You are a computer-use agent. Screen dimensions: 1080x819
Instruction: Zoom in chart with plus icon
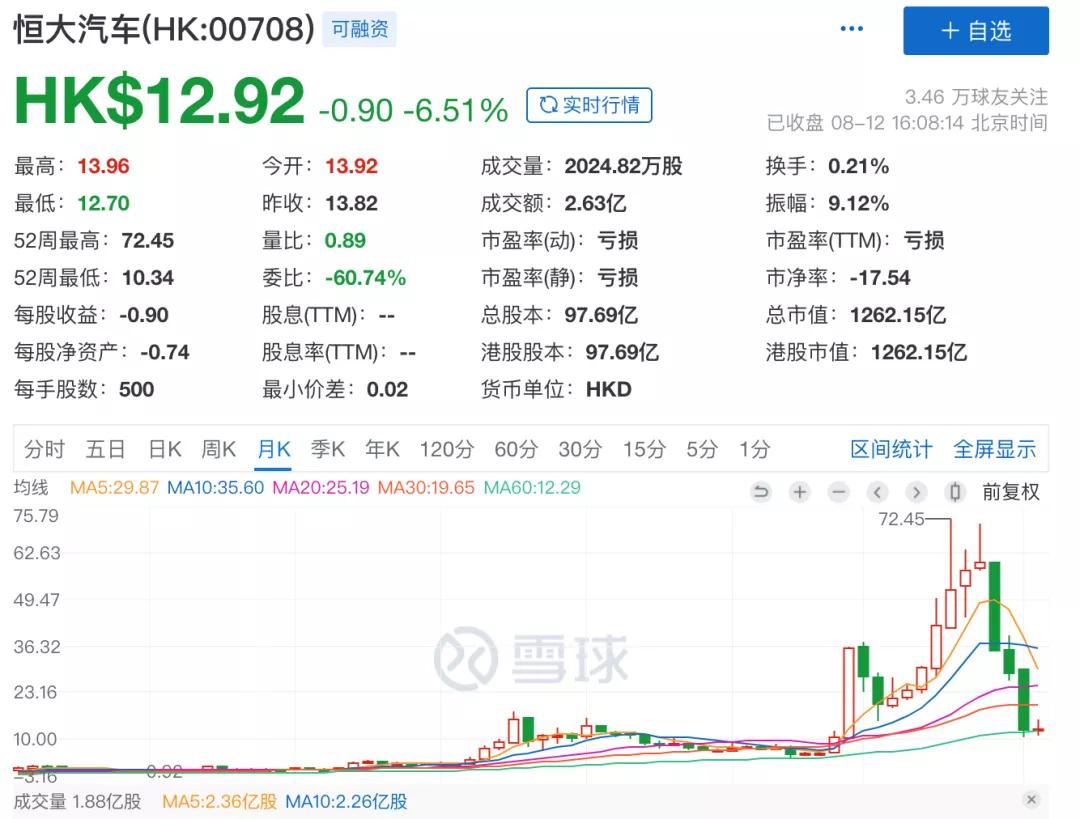click(x=800, y=492)
